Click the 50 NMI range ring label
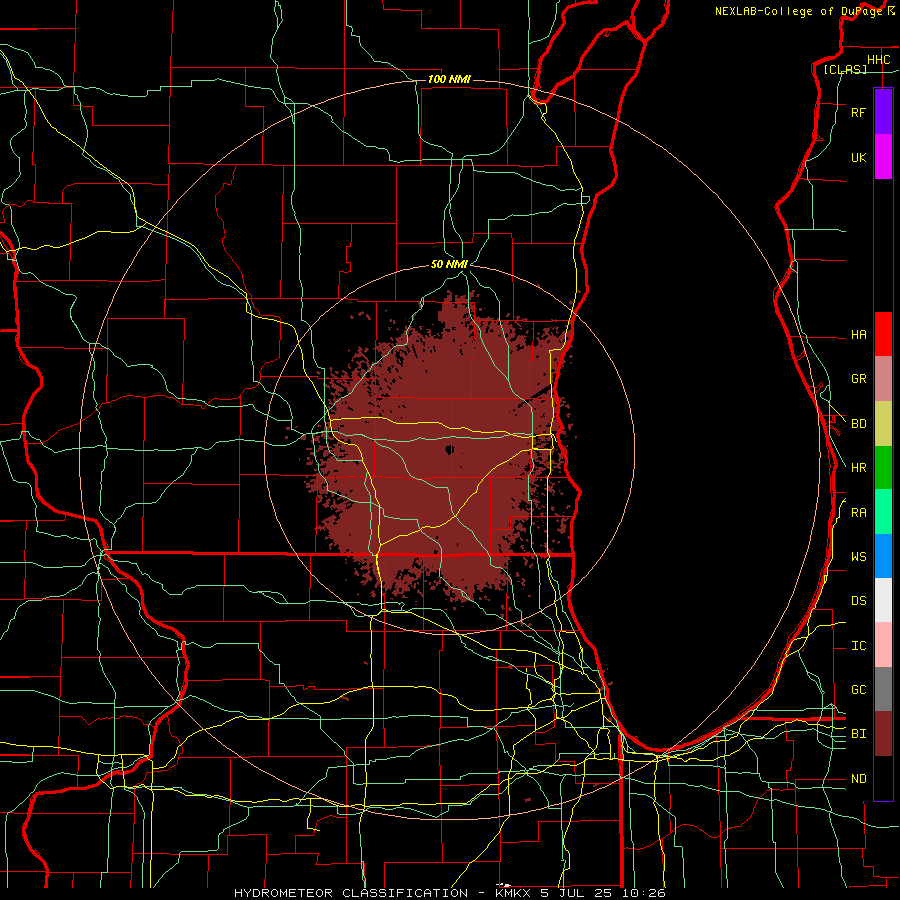Image resolution: width=900 pixels, height=900 pixels. 449,265
